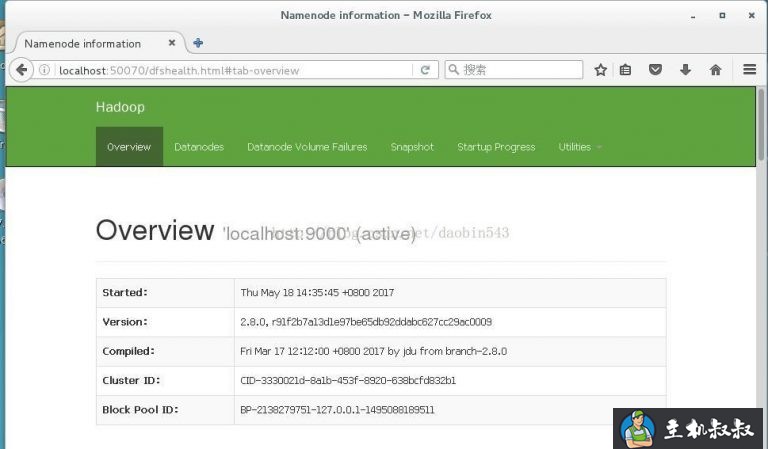Screen dimensions: 768x449
Task: Switch to the Datanodes tab
Action: [x=199, y=147]
